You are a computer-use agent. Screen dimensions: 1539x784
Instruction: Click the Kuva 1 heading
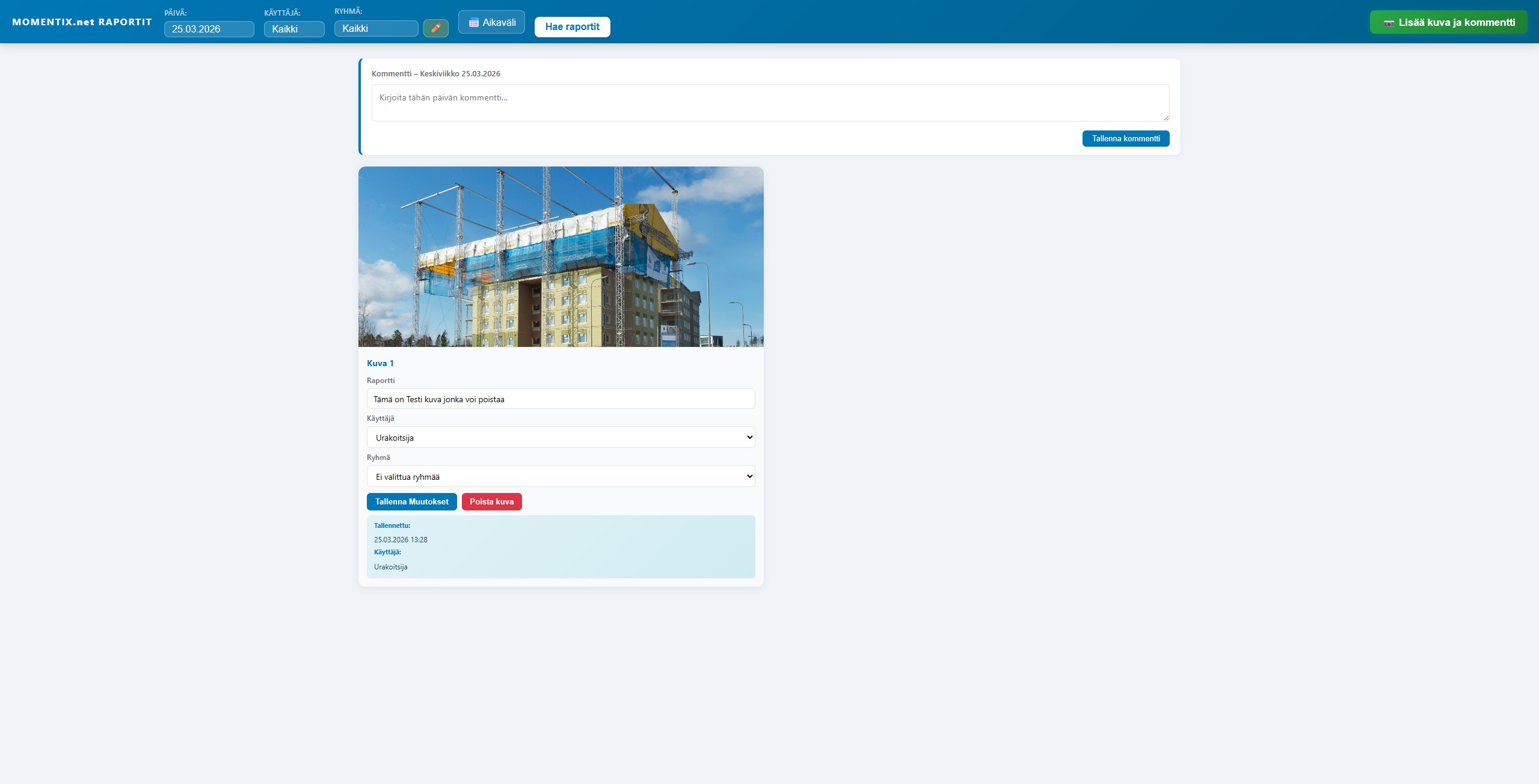[380, 363]
